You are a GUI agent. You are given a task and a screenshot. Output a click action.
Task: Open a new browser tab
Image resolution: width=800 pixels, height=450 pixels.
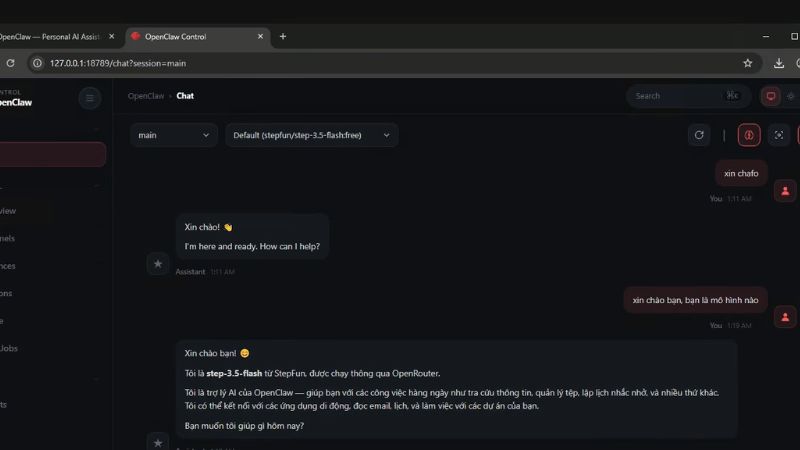[x=283, y=37]
